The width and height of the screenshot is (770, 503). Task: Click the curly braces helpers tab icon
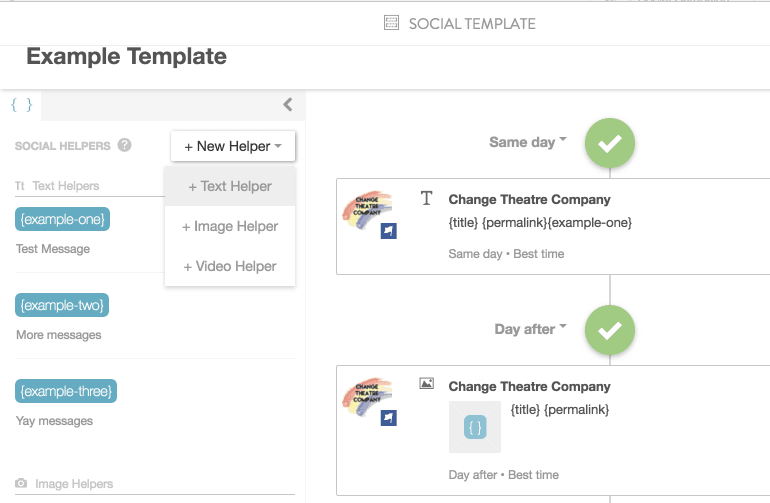coord(21,104)
